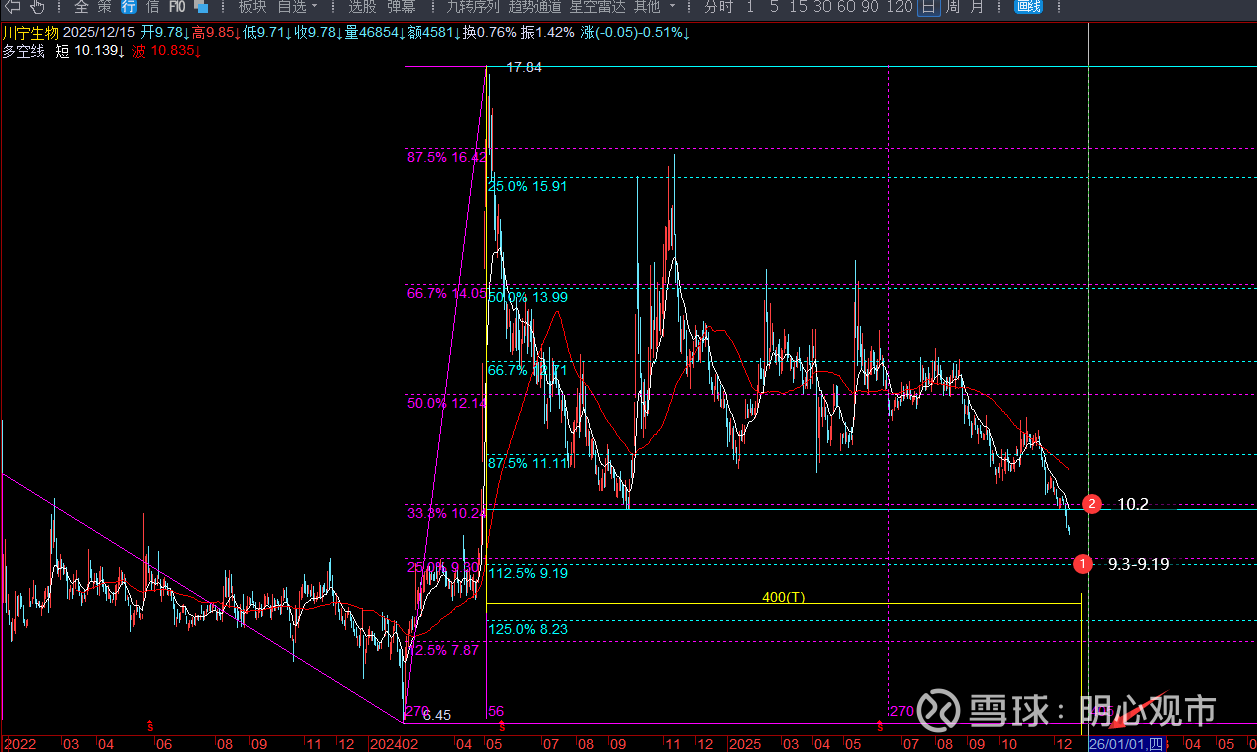Select the 50.0% 12.14 retracement label
Viewport: 1257px width, 752px height.
[x=446, y=402]
